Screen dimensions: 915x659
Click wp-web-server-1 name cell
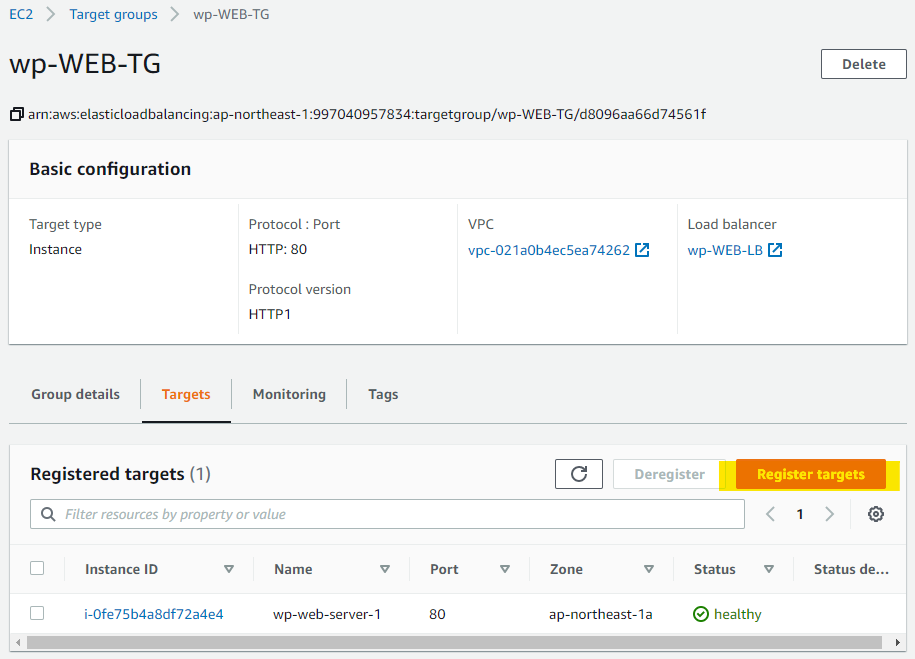(327, 614)
